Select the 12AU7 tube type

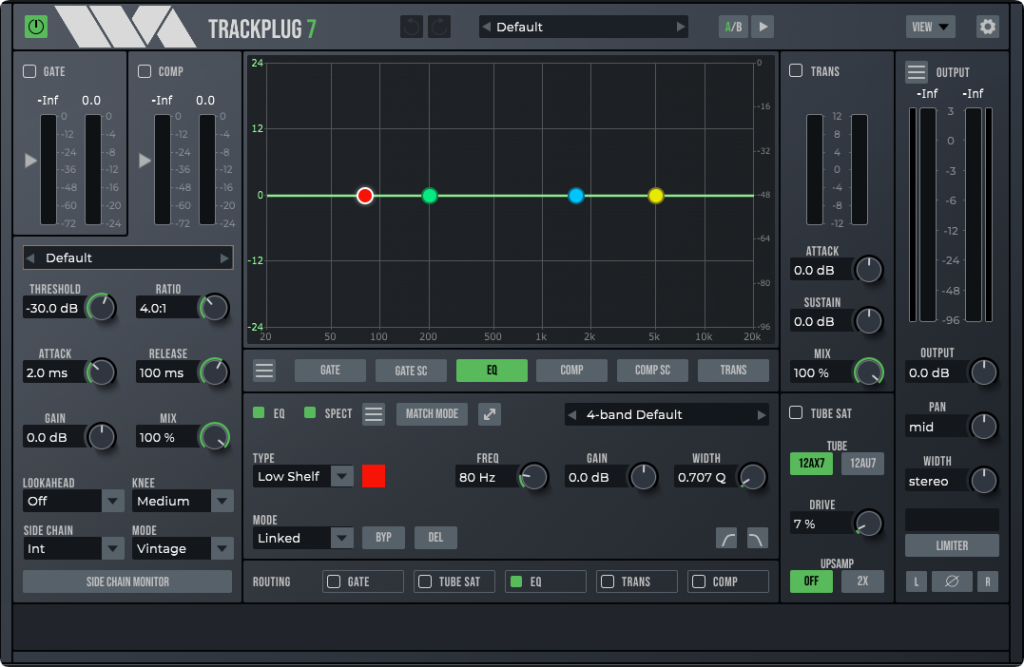(x=863, y=463)
